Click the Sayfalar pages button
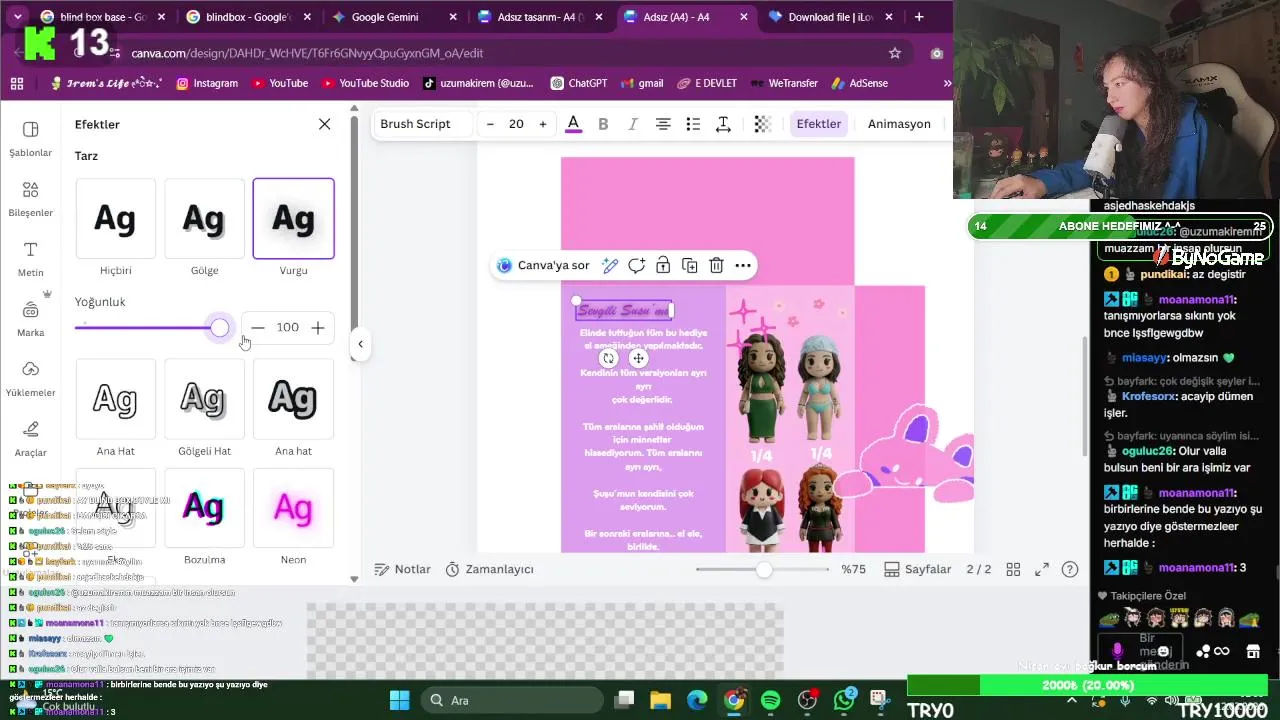 917,569
